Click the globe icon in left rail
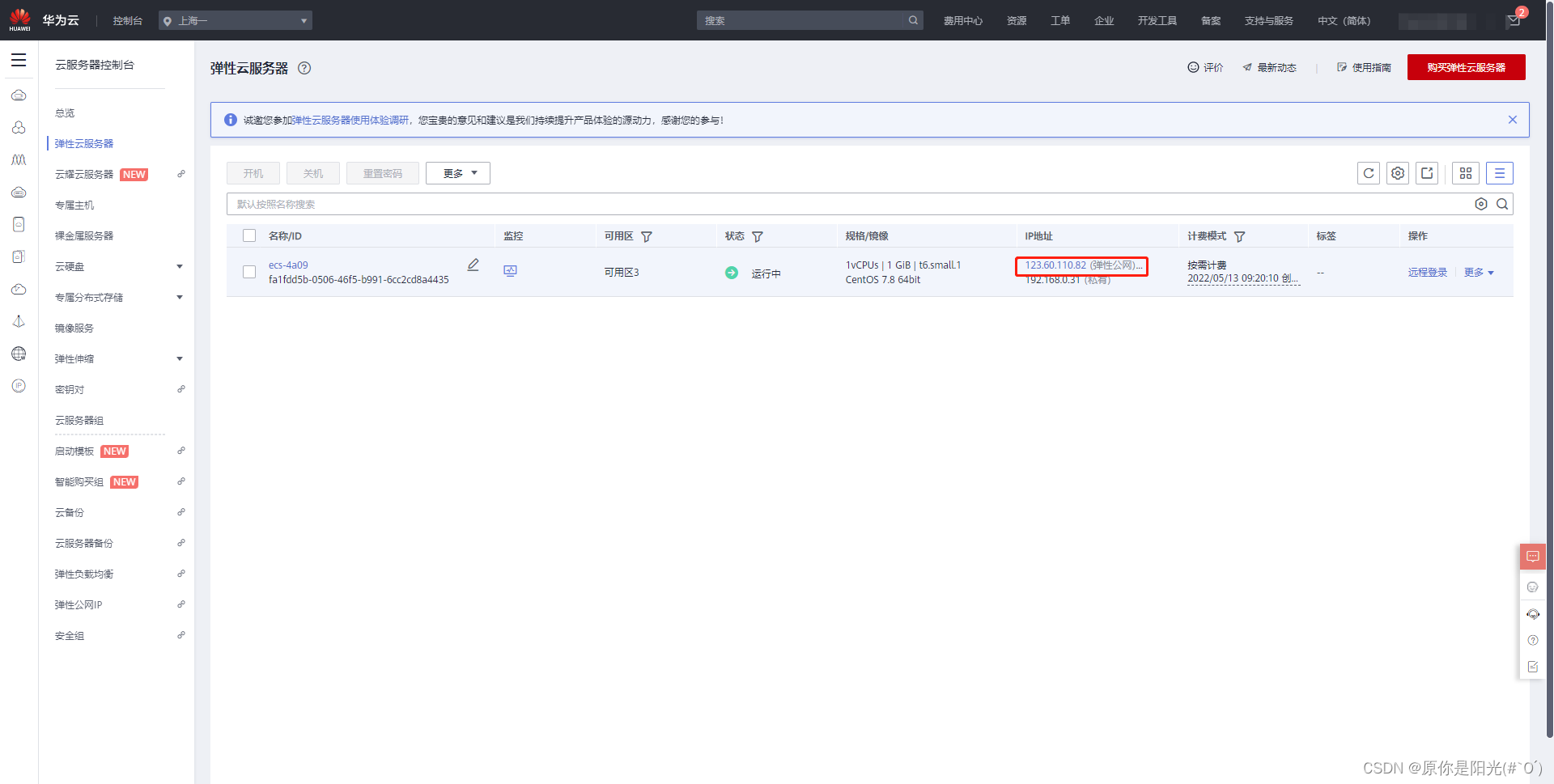 (19, 354)
